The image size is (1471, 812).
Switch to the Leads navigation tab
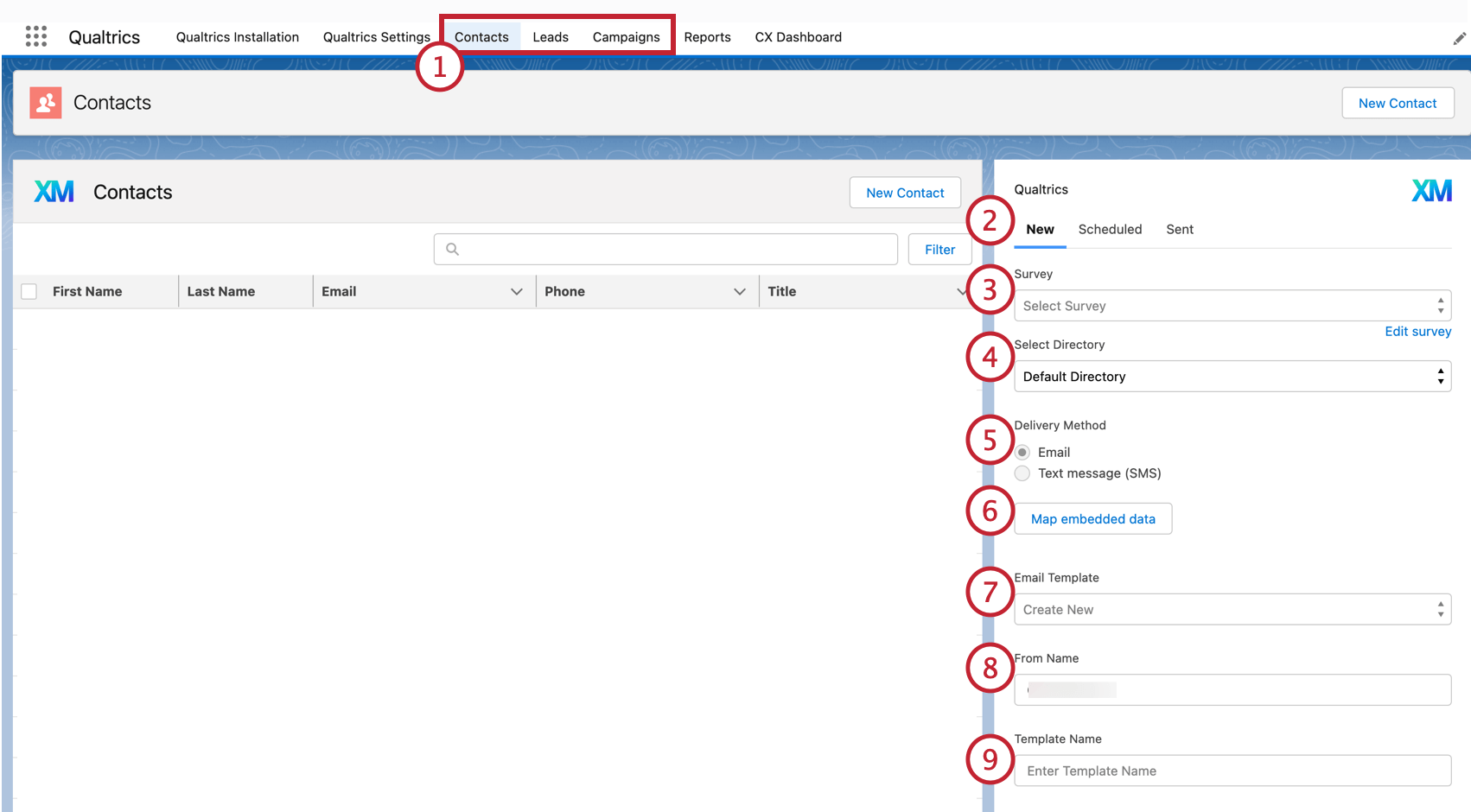tap(551, 36)
